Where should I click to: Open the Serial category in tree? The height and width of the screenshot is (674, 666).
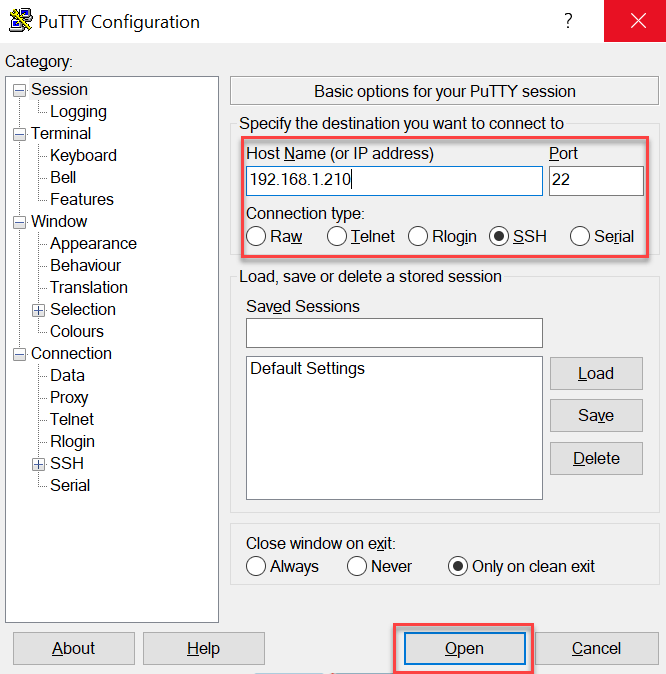tap(70, 485)
